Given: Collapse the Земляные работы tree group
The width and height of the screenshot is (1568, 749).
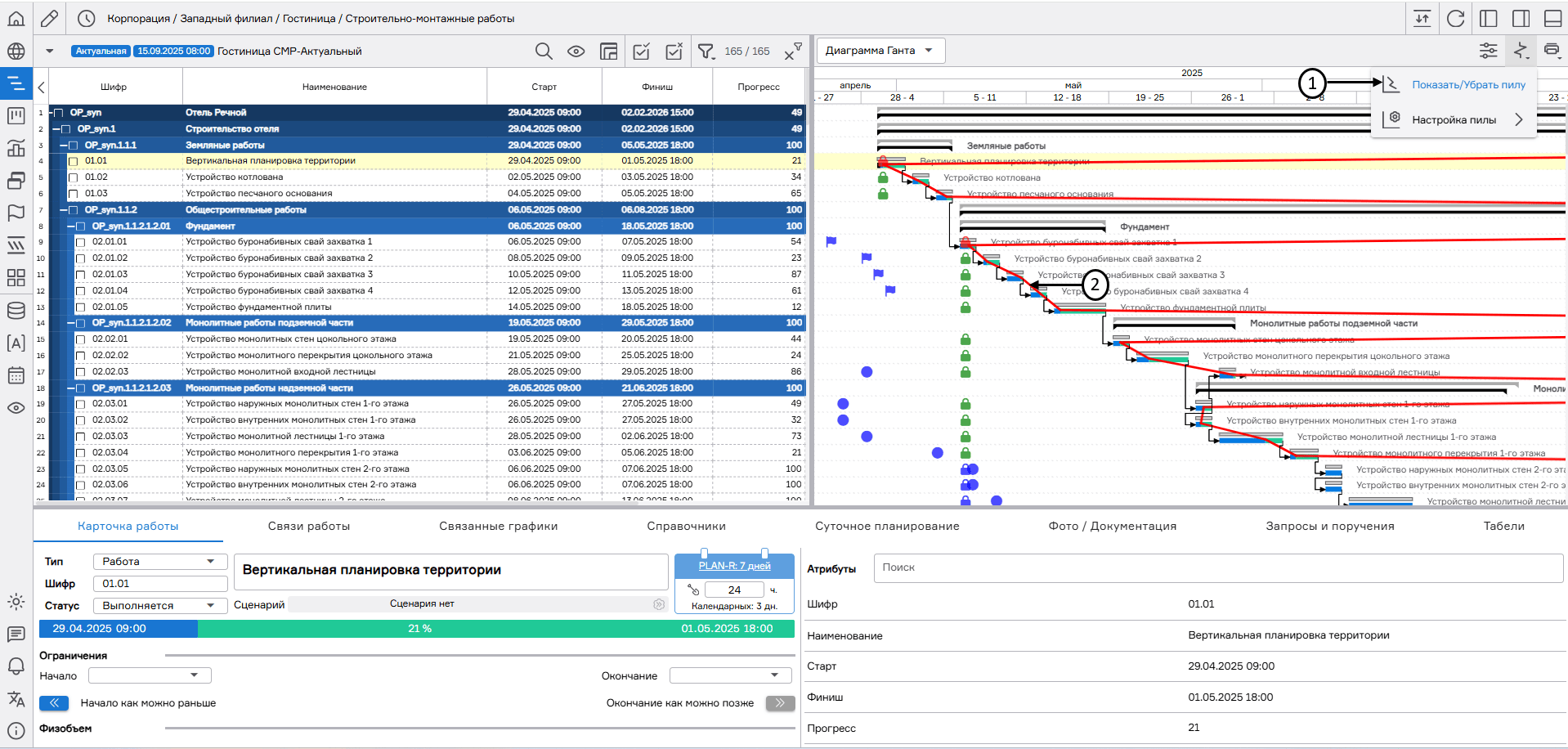Looking at the screenshot, I should (64, 146).
